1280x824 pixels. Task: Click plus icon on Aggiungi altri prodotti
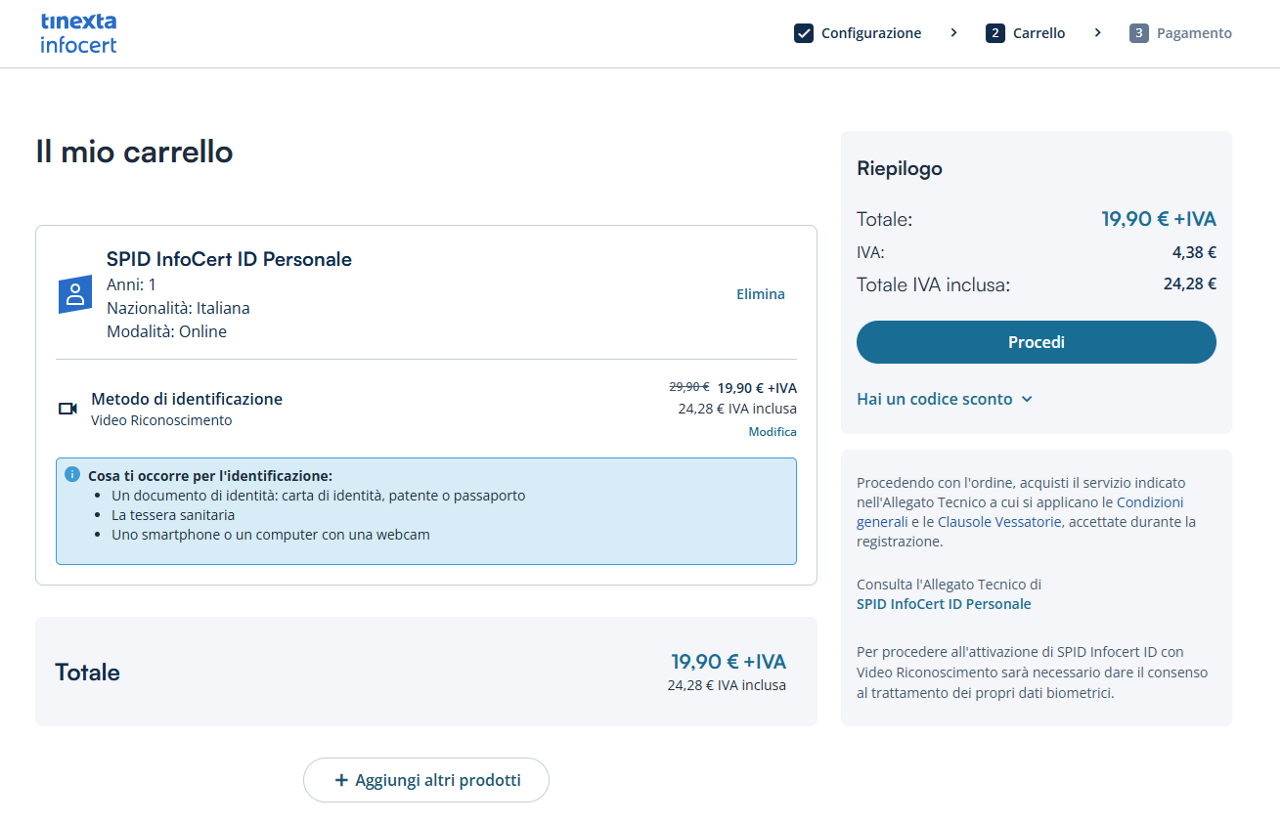coord(341,780)
